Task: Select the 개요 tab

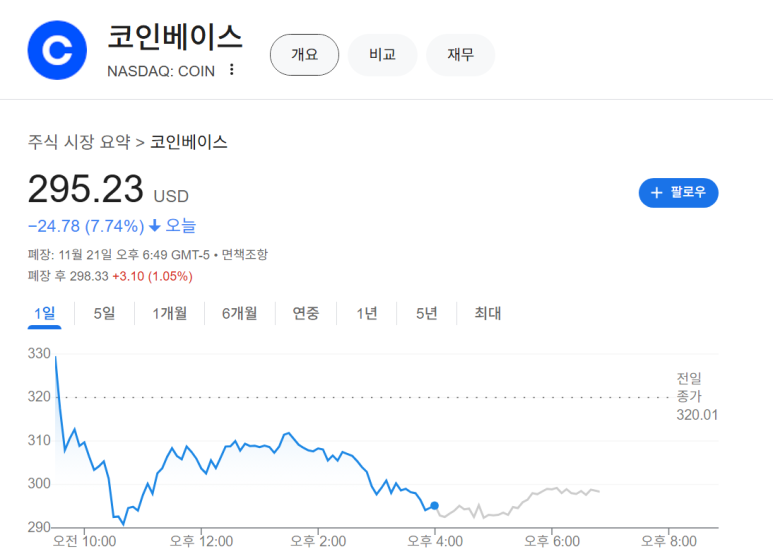Action: pos(304,55)
